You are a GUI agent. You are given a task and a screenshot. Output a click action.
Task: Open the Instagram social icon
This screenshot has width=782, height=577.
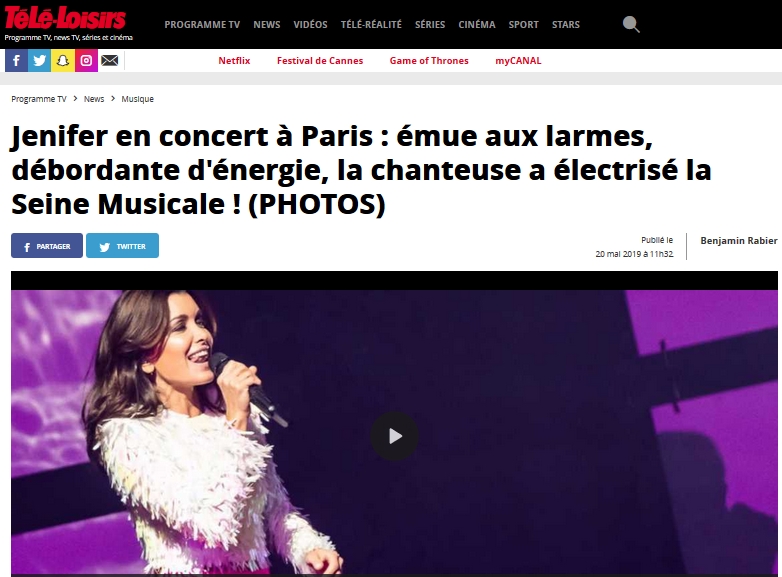[86, 61]
